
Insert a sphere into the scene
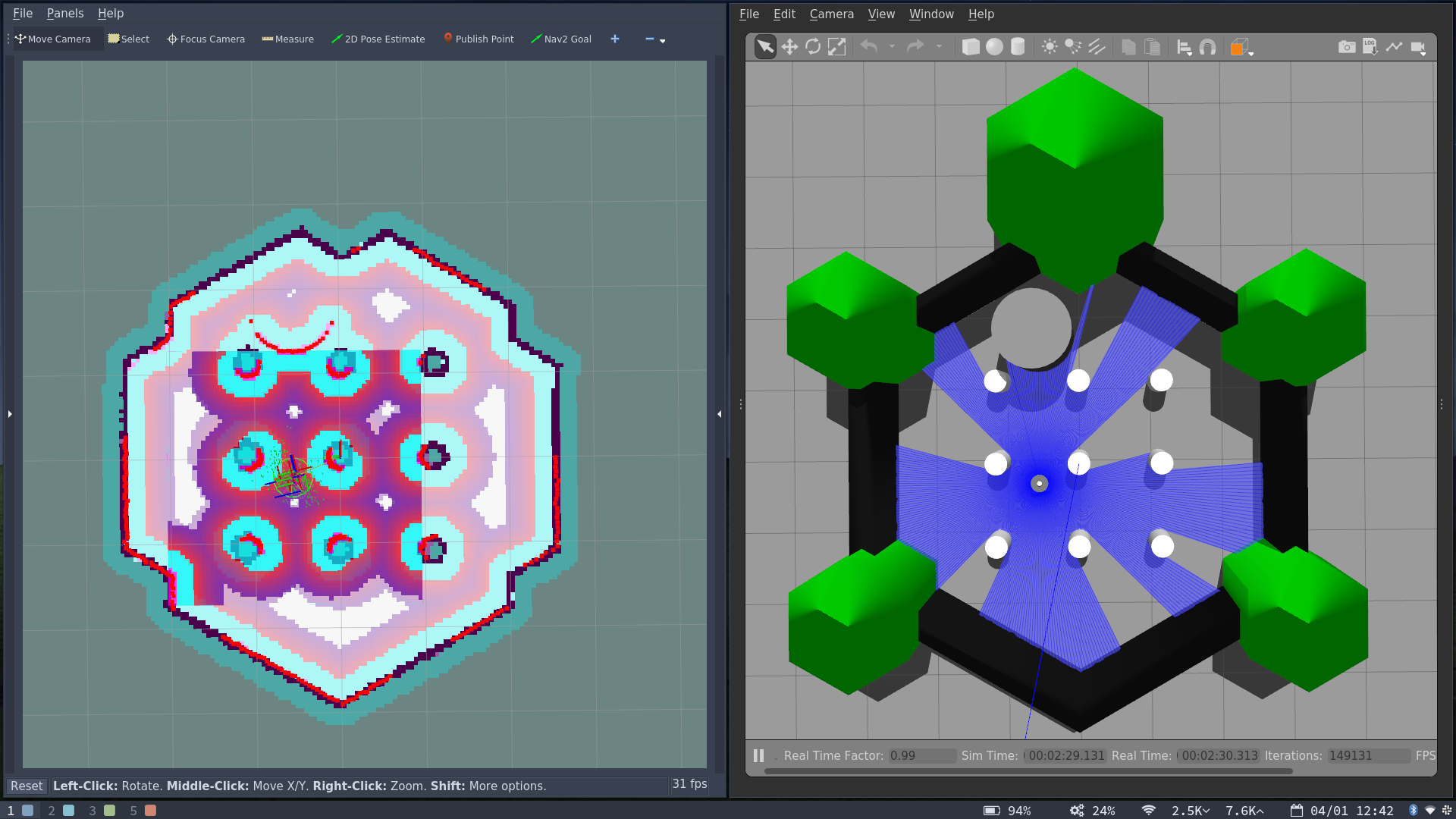tap(995, 46)
